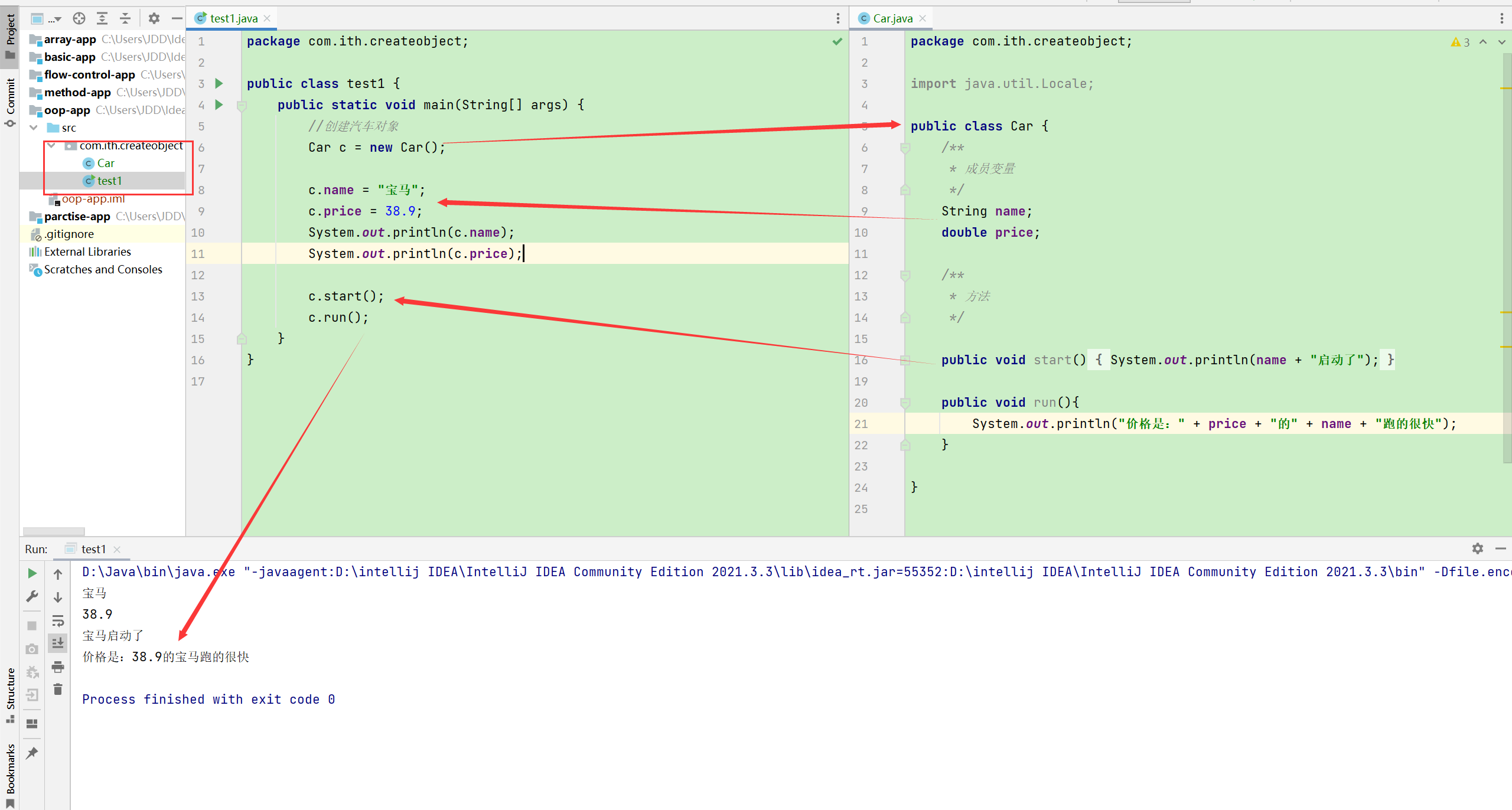Fold javadoc comment at line 6 in Car.java
The image size is (1512, 810).
point(905,148)
